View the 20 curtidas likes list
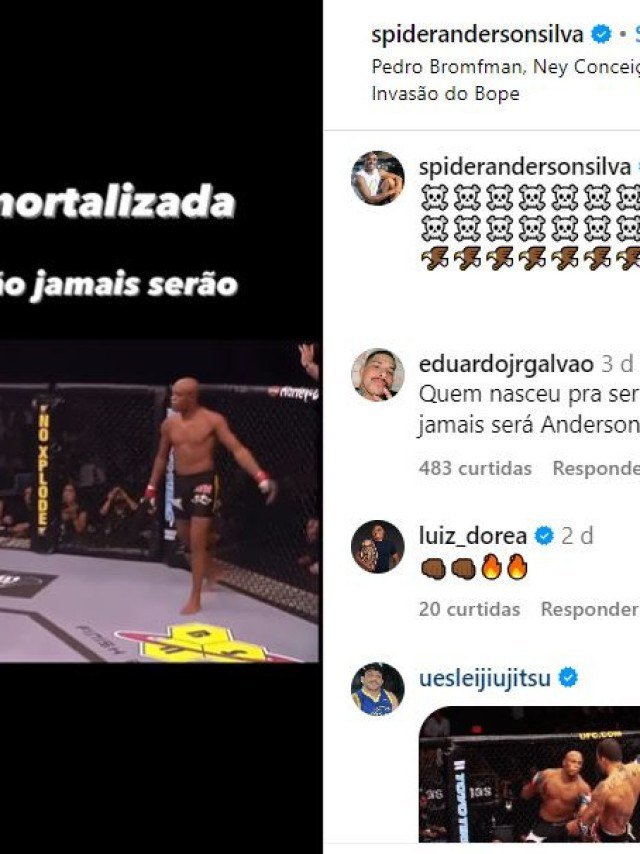The height and width of the screenshot is (854, 640). coord(469,609)
